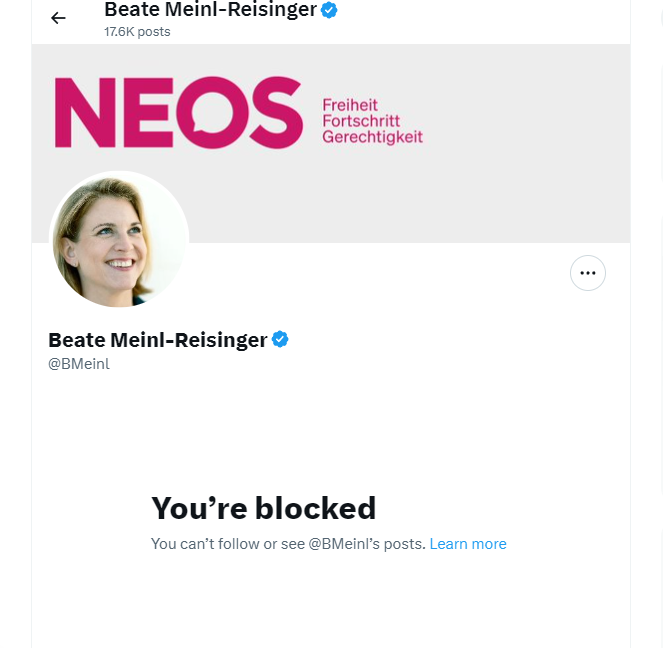This screenshot has width=663, height=648.
Task: Click the @BMeinl handle under the name
Action: tap(79, 364)
